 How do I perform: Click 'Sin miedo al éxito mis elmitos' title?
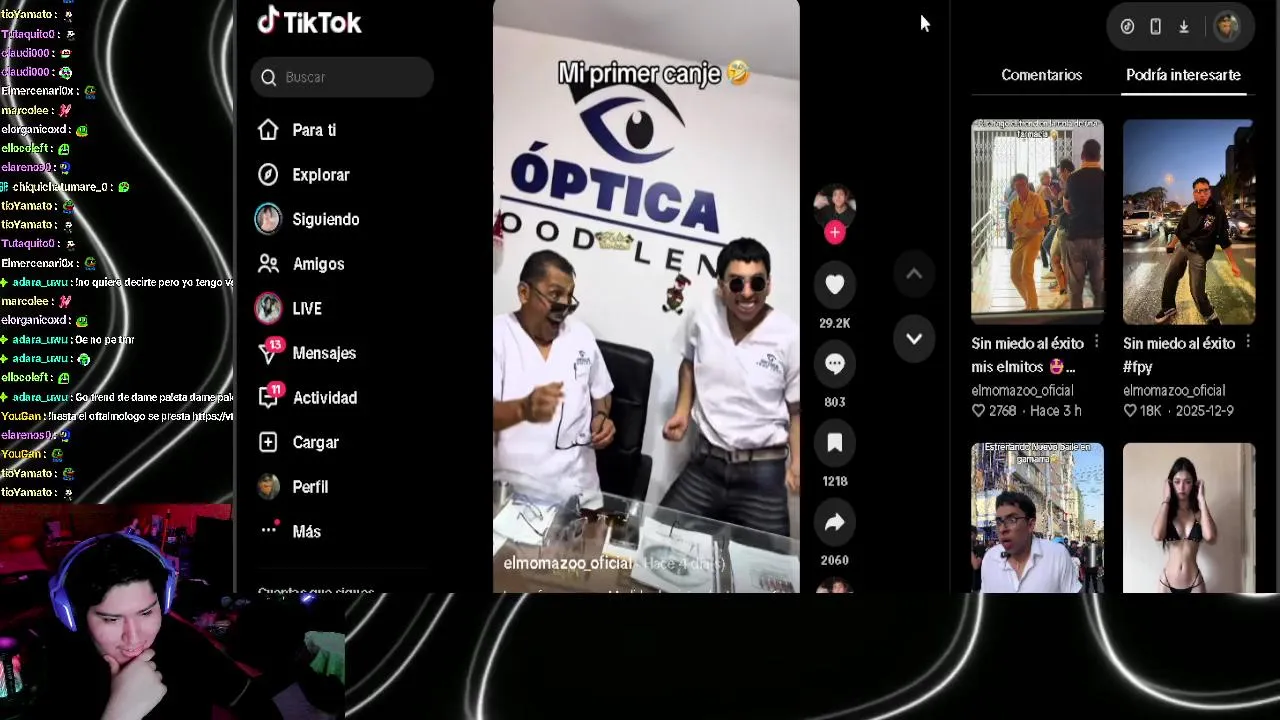1027,355
